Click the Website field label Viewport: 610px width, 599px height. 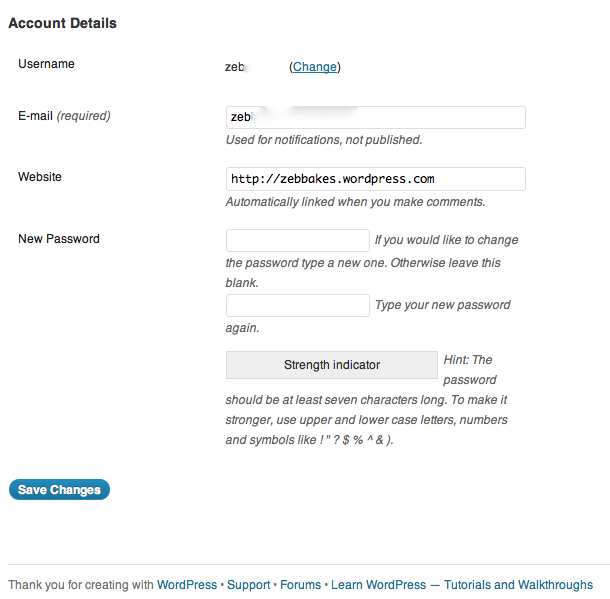pyautogui.click(x=40, y=177)
